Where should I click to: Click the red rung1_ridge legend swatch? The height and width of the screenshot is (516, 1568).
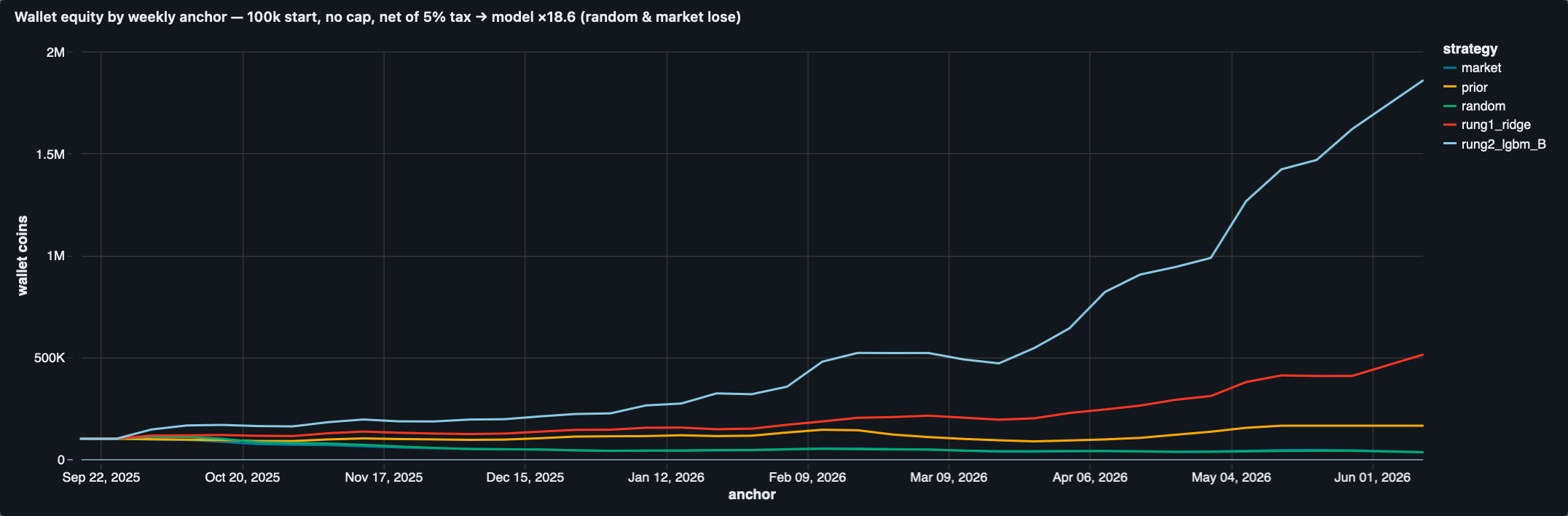click(x=1450, y=125)
